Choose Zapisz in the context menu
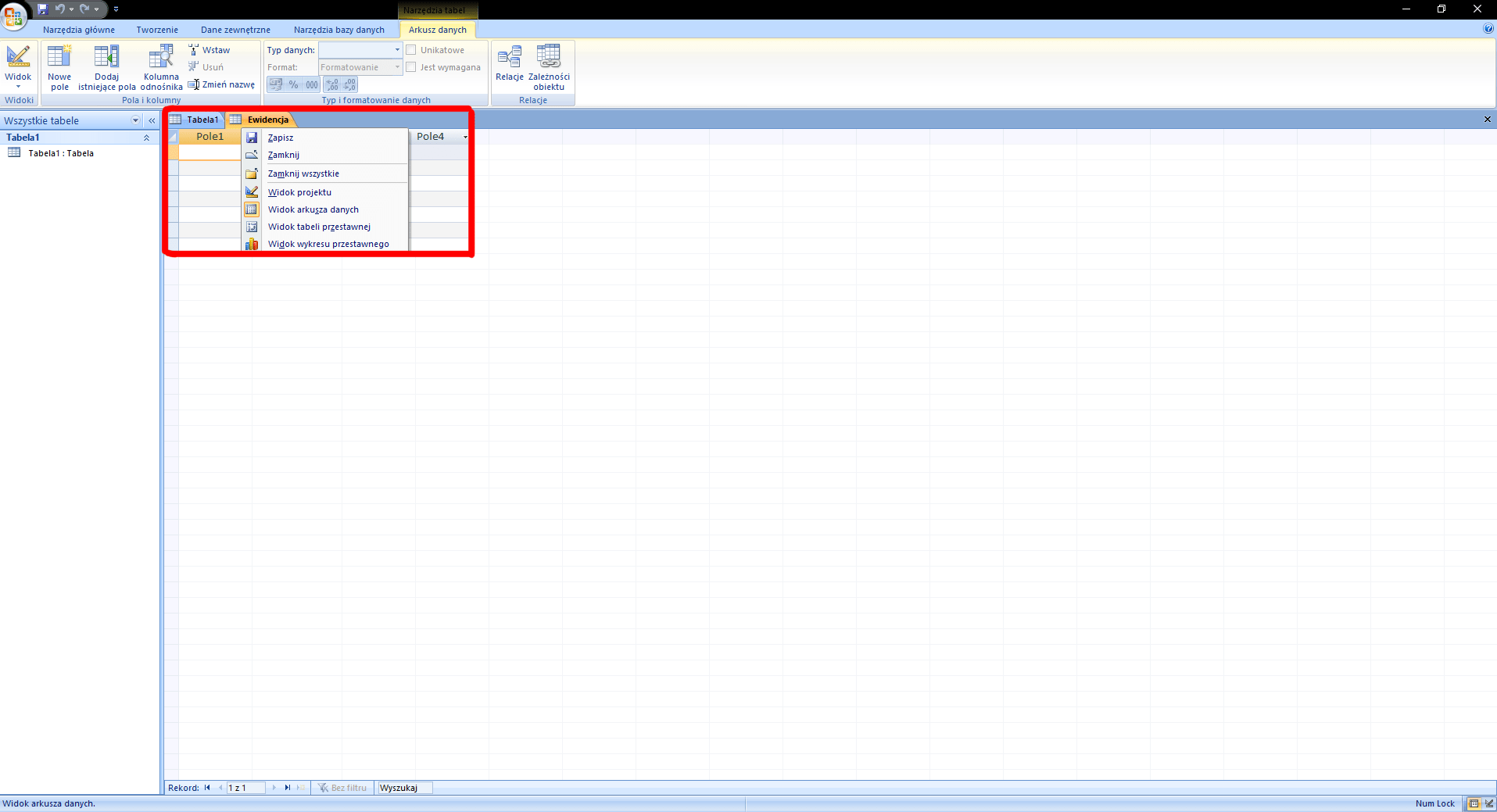This screenshot has height=812, width=1497. pyautogui.click(x=325, y=138)
